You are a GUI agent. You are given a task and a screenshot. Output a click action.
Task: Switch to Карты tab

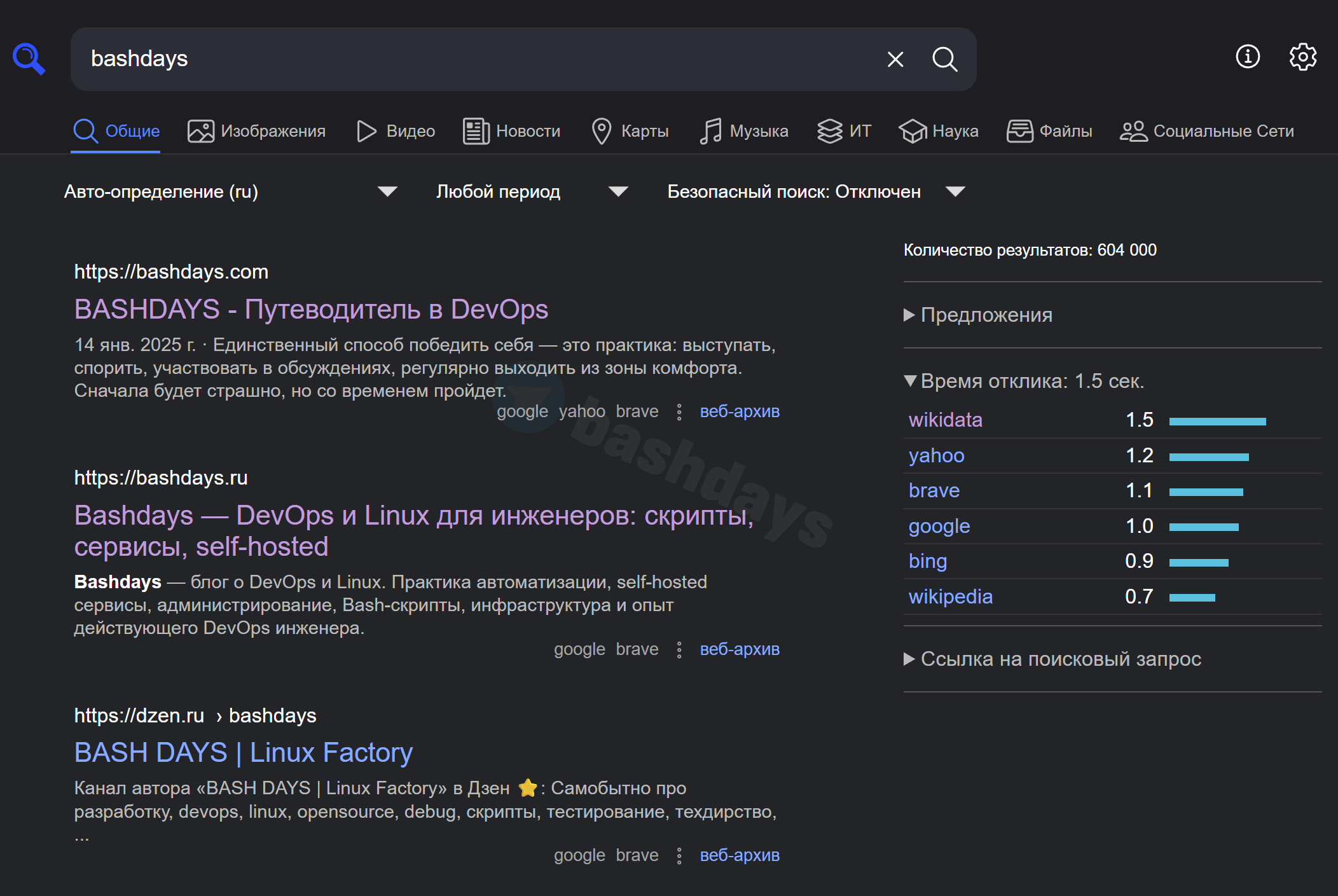click(x=630, y=131)
